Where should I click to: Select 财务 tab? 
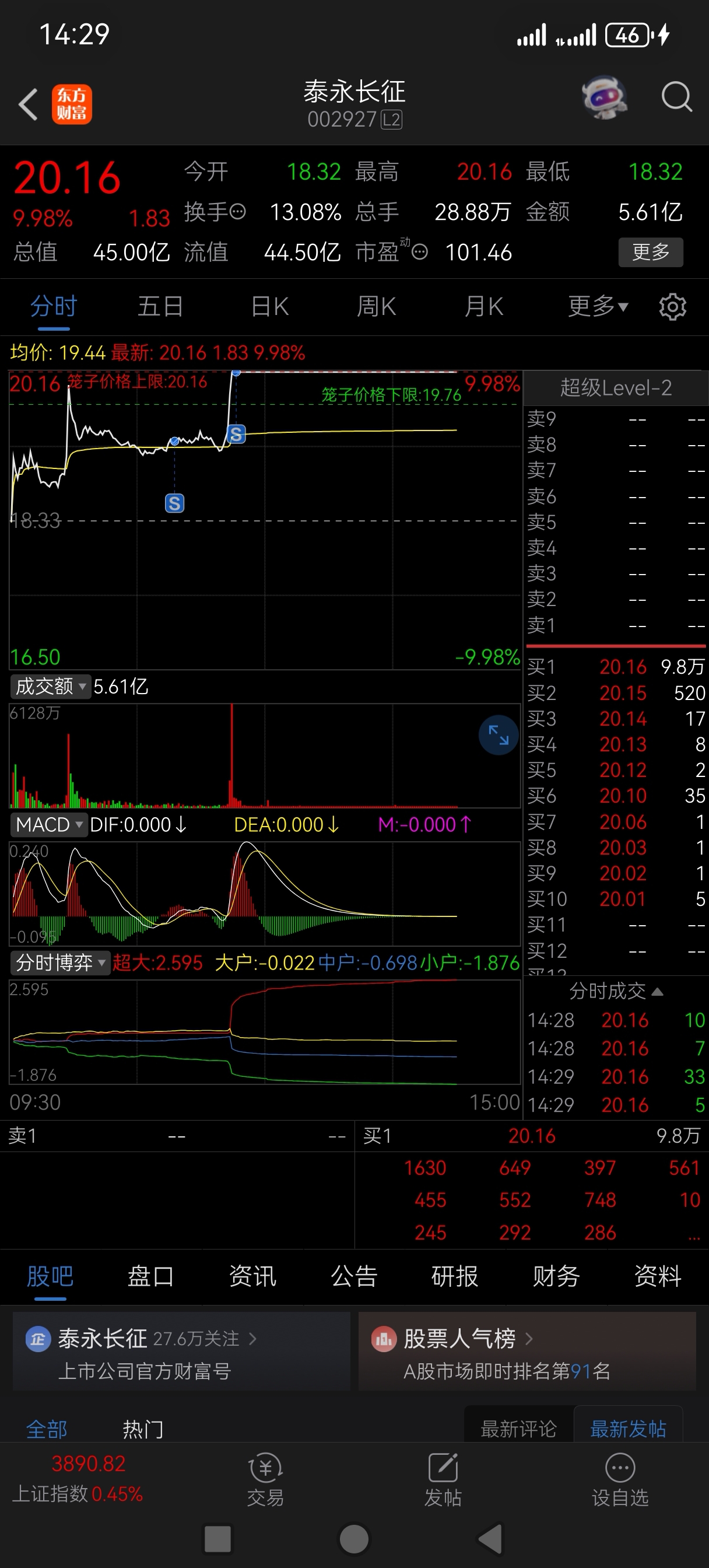(556, 1276)
